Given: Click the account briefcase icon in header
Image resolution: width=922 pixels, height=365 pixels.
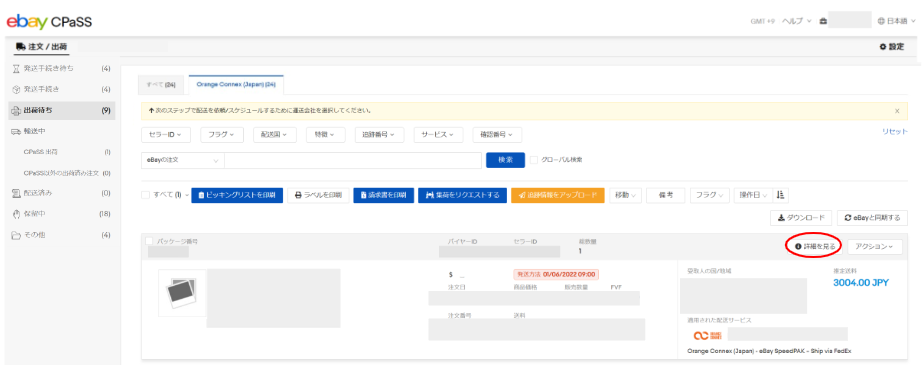Looking at the screenshot, I should tap(823, 21).
